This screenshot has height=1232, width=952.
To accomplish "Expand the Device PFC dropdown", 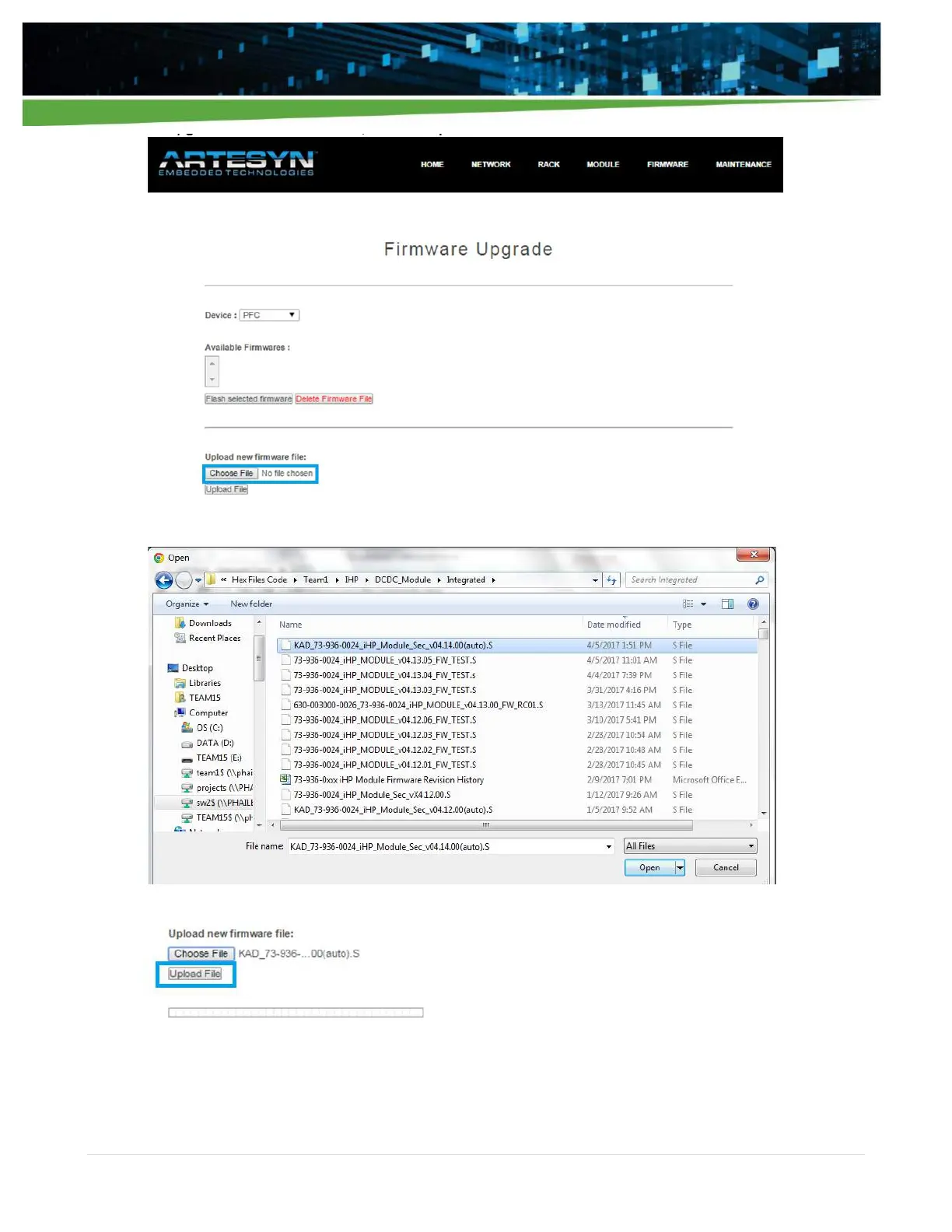I will [269, 315].
